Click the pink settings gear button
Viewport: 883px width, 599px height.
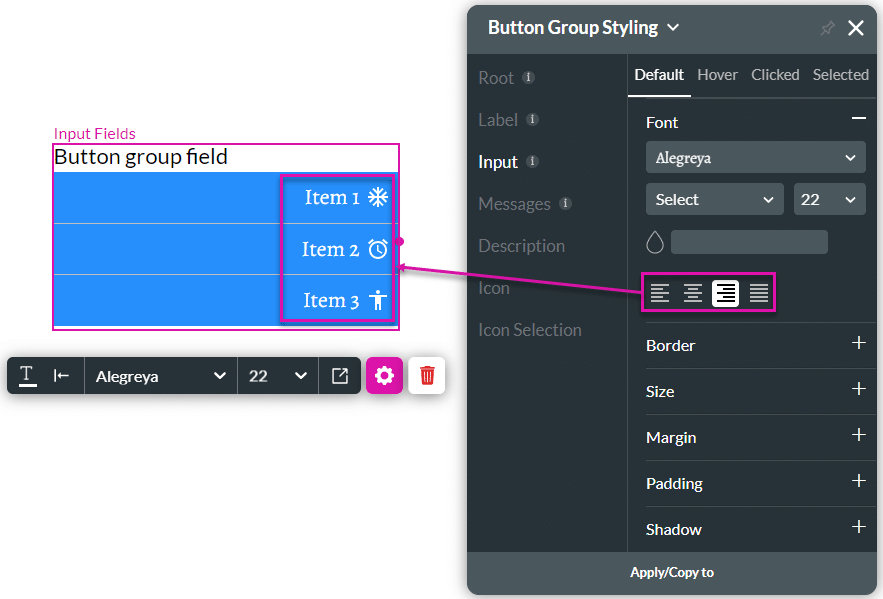pyautogui.click(x=384, y=376)
